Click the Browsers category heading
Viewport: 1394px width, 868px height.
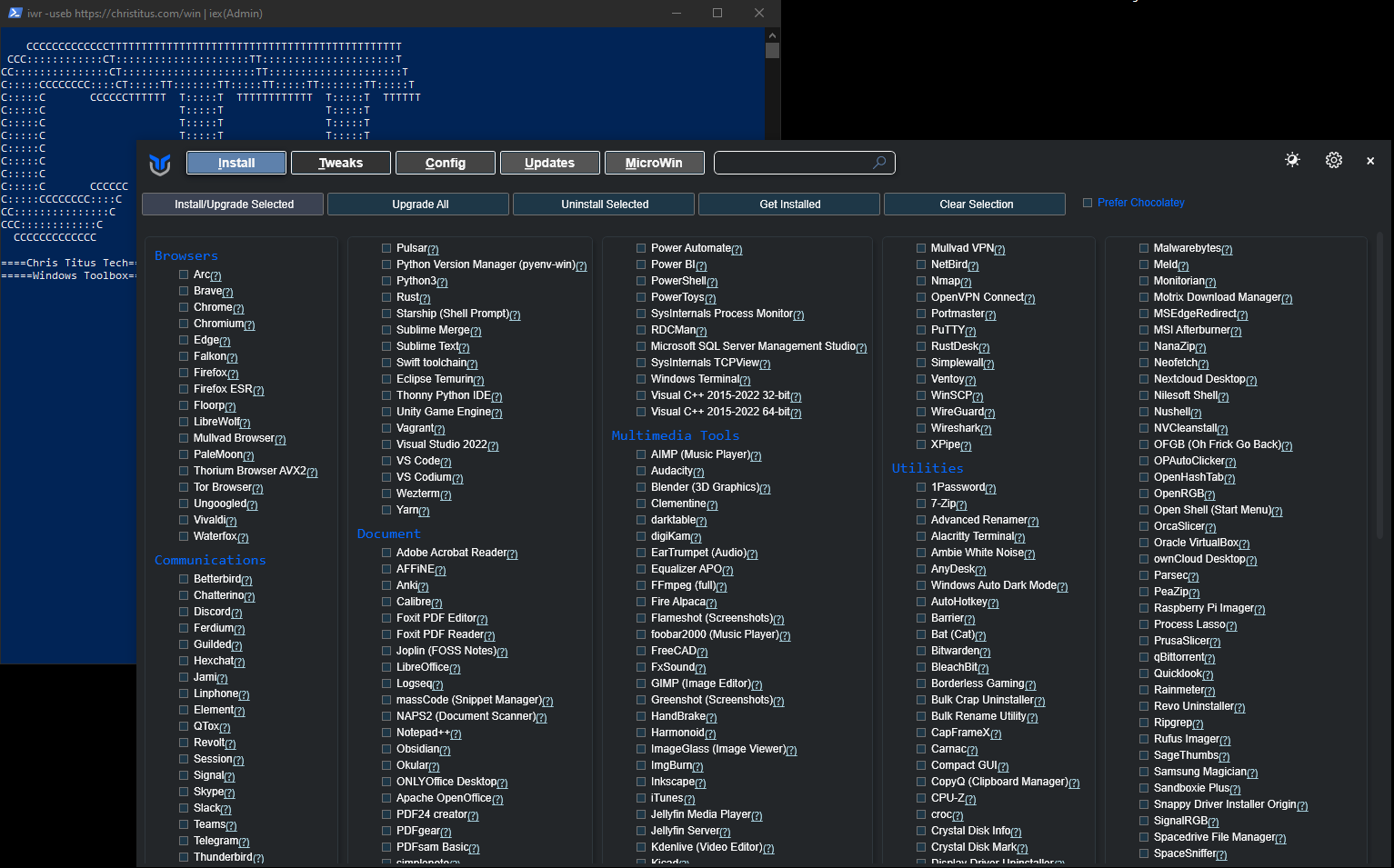click(x=186, y=255)
